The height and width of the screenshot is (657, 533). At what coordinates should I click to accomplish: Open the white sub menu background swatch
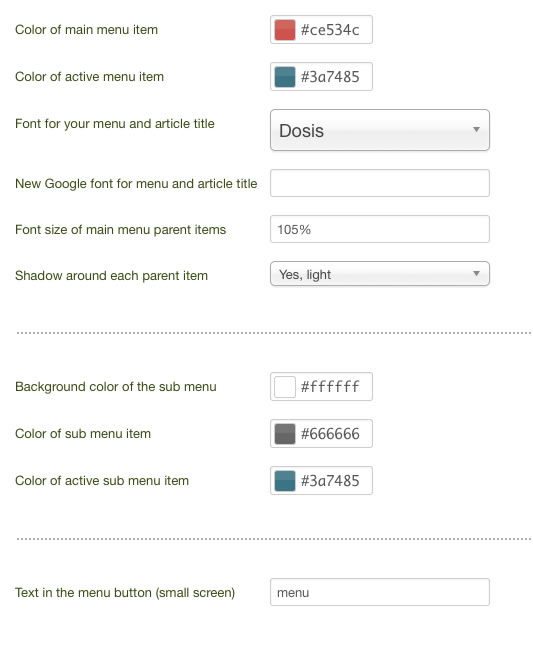point(285,387)
